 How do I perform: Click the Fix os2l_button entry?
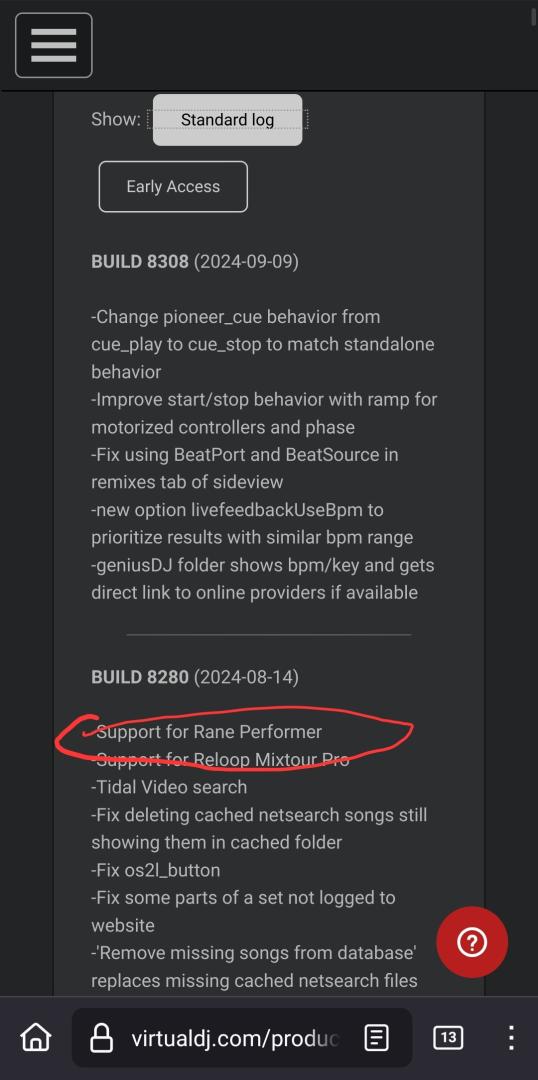click(156, 870)
